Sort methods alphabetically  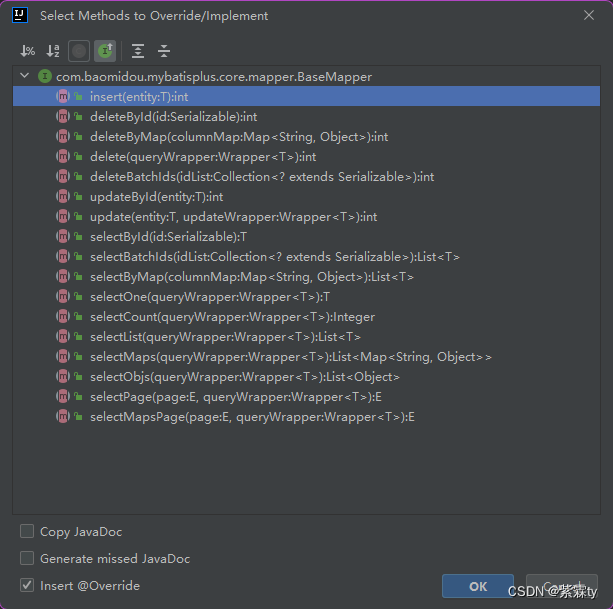(x=53, y=51)
